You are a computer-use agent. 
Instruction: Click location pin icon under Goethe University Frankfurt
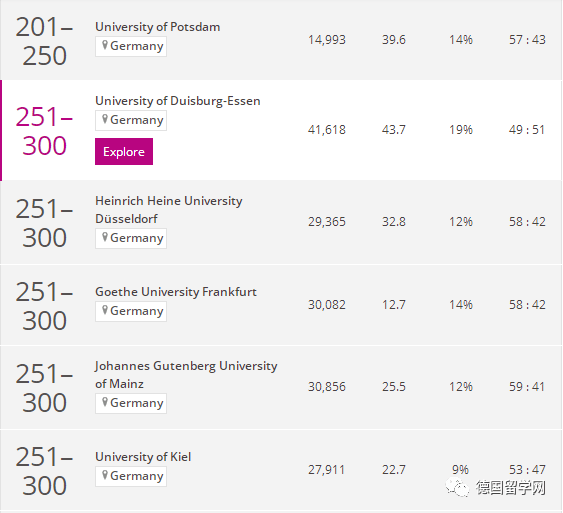(105, 310)
